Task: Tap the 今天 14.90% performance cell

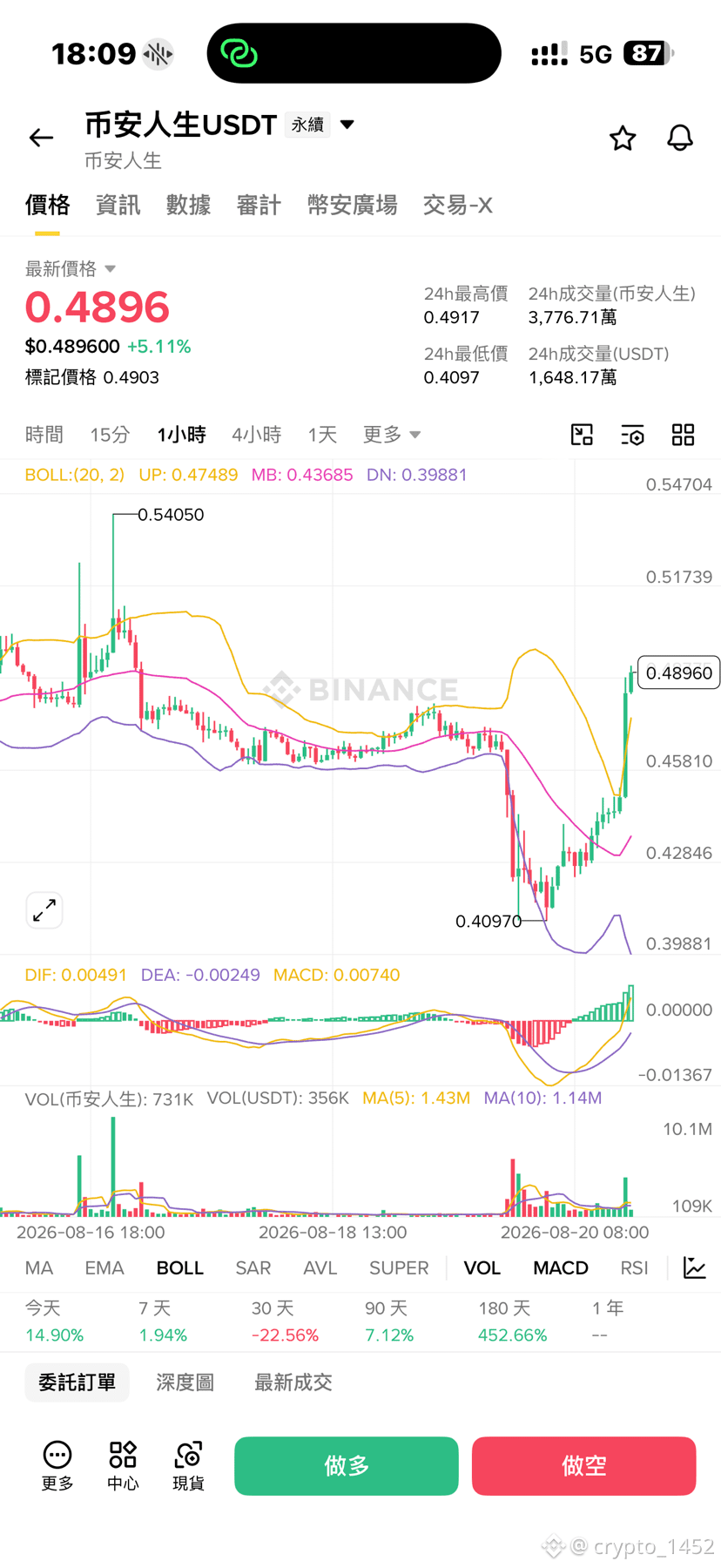Action: (x=54, y=1321)
